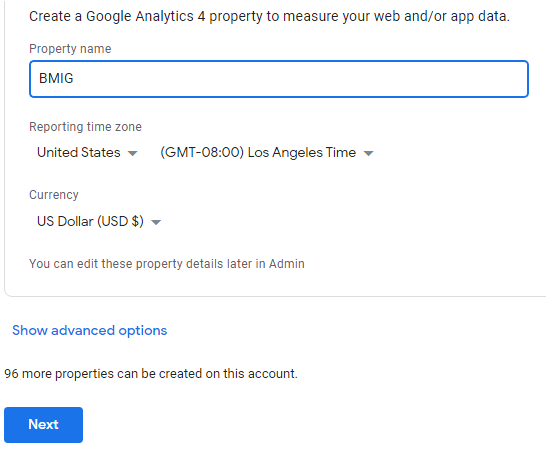Click the Next button

pyautogui.click(x=44, y=425)
